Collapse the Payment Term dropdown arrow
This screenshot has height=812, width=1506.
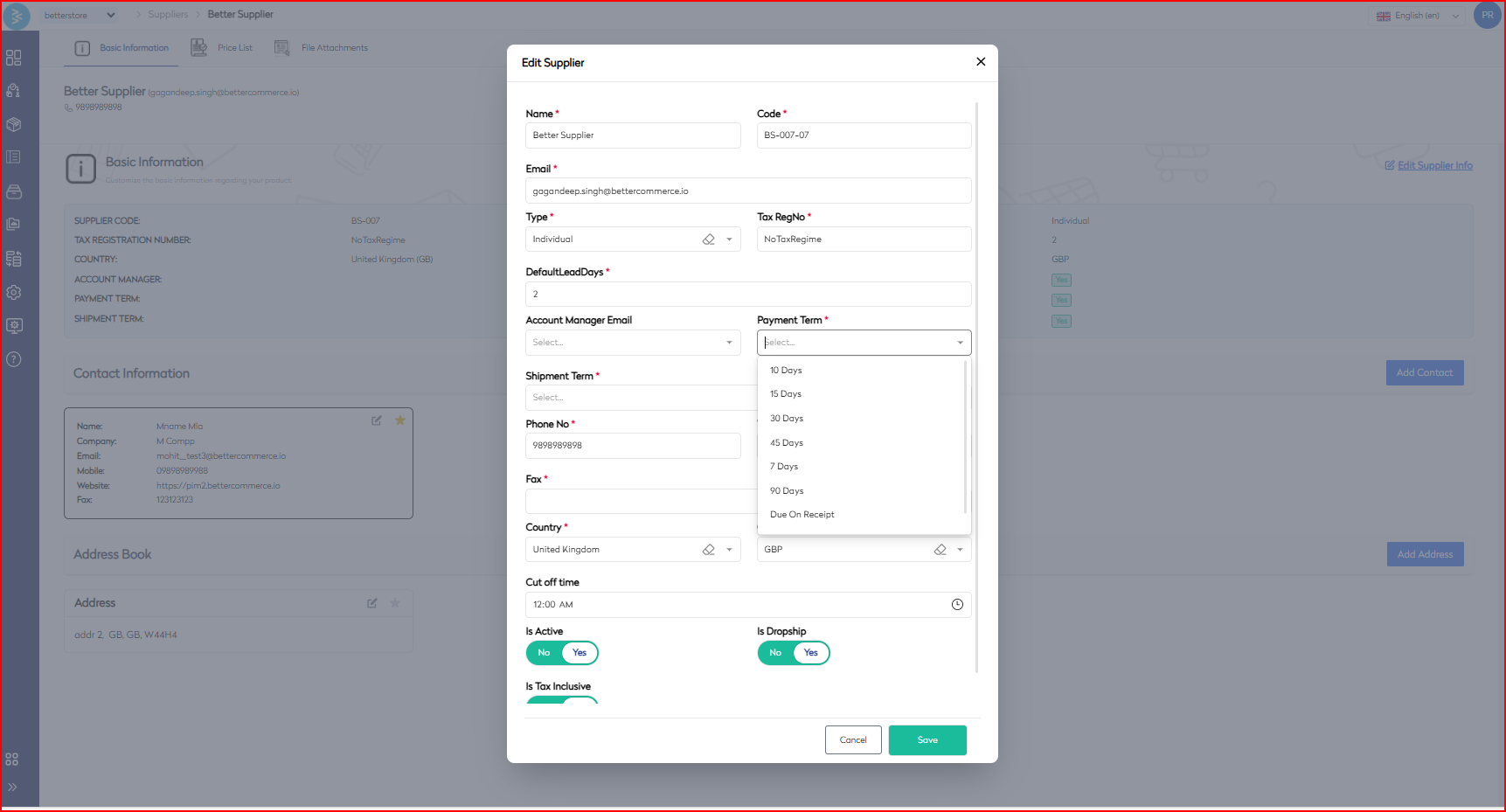(x=960, y=343)
